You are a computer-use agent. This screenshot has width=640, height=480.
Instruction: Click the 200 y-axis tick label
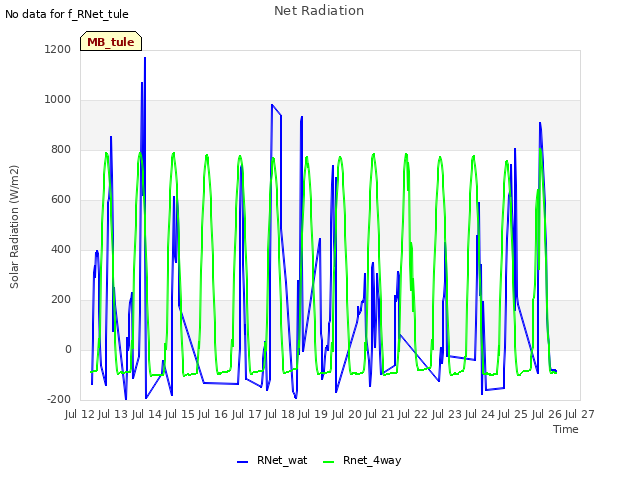tap(61, 300)
